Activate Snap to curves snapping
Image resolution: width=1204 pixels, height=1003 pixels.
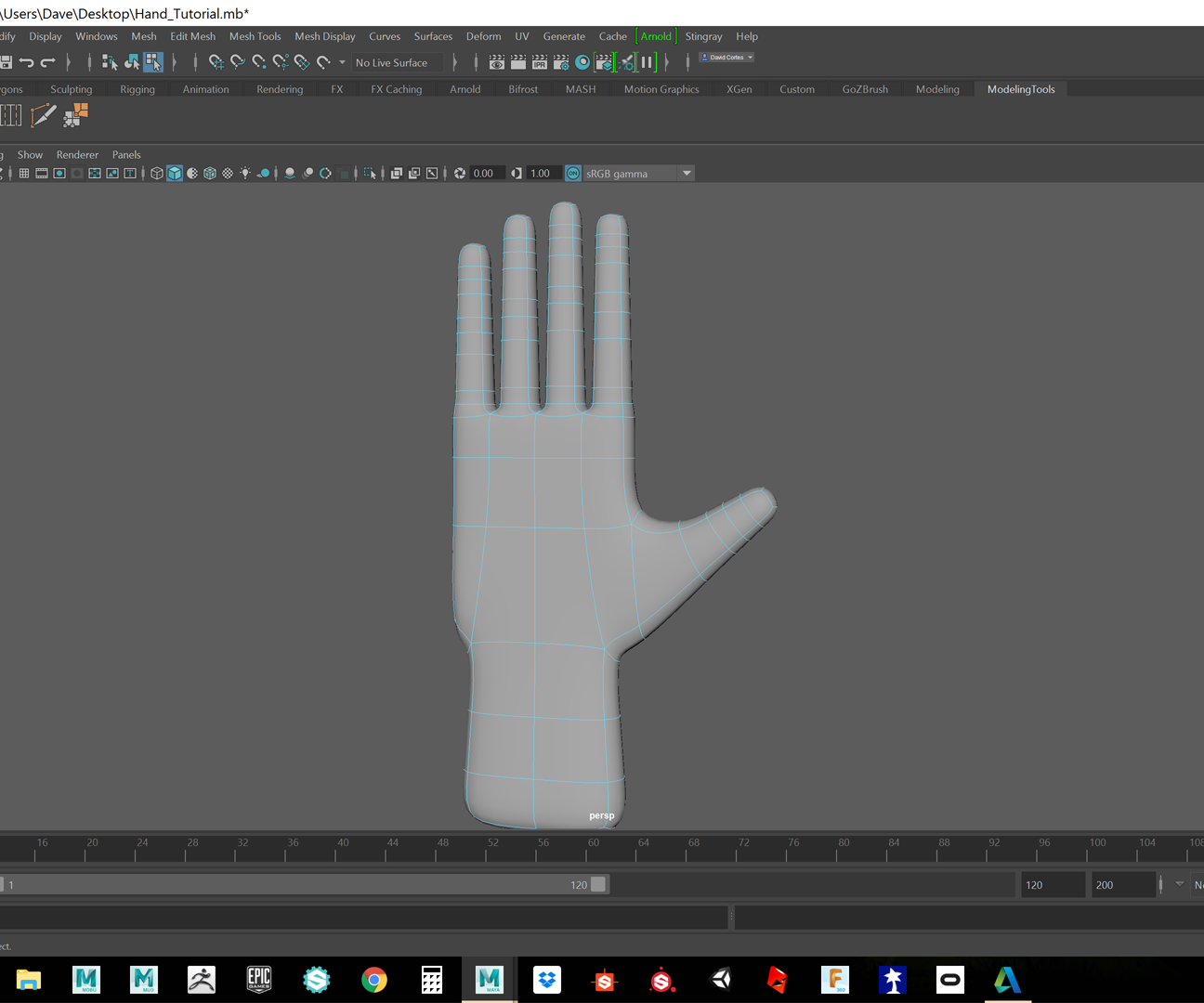239,62
